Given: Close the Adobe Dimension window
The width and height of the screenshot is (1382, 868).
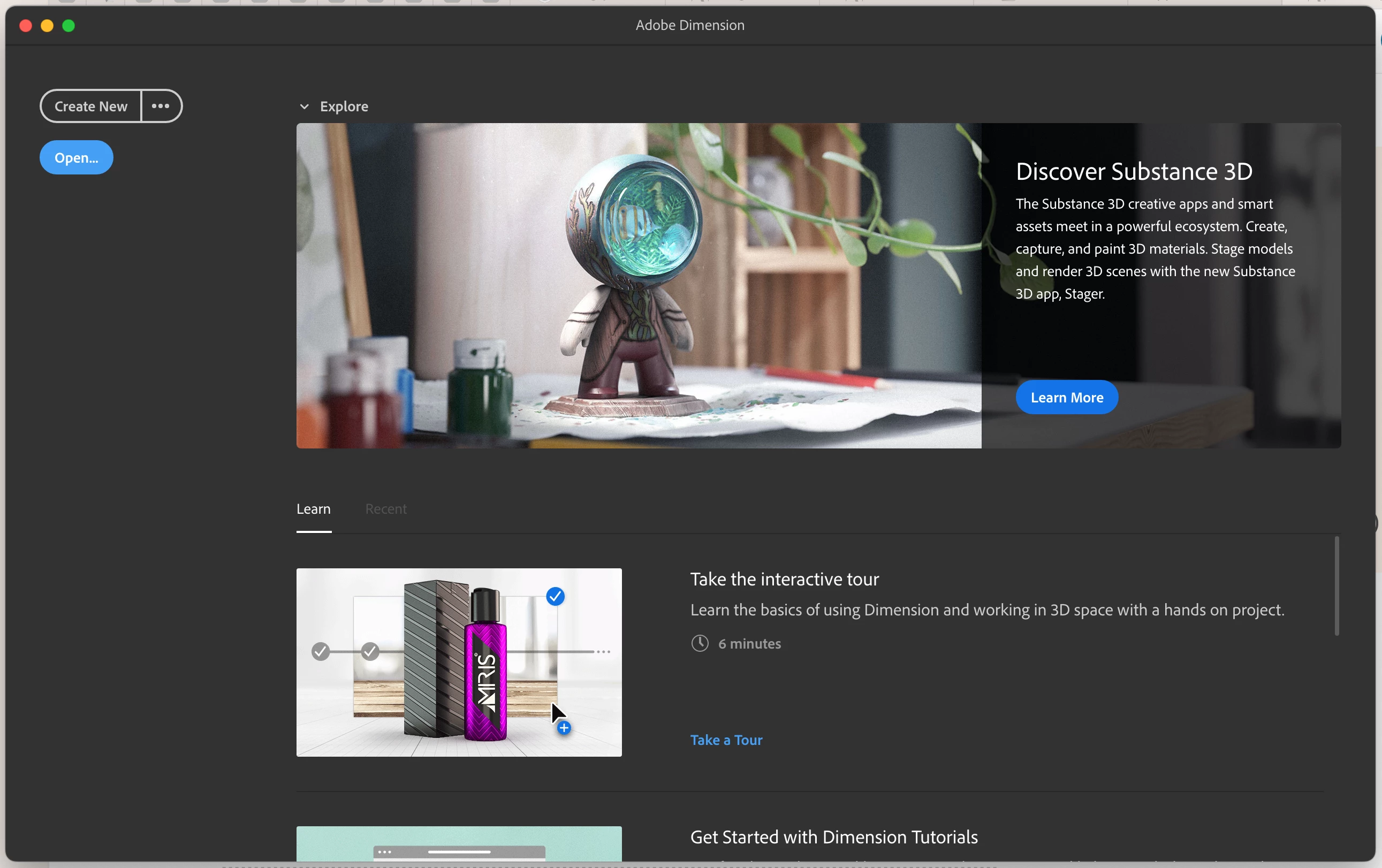Looking at the screenshot, I should (x=26, y=26).
